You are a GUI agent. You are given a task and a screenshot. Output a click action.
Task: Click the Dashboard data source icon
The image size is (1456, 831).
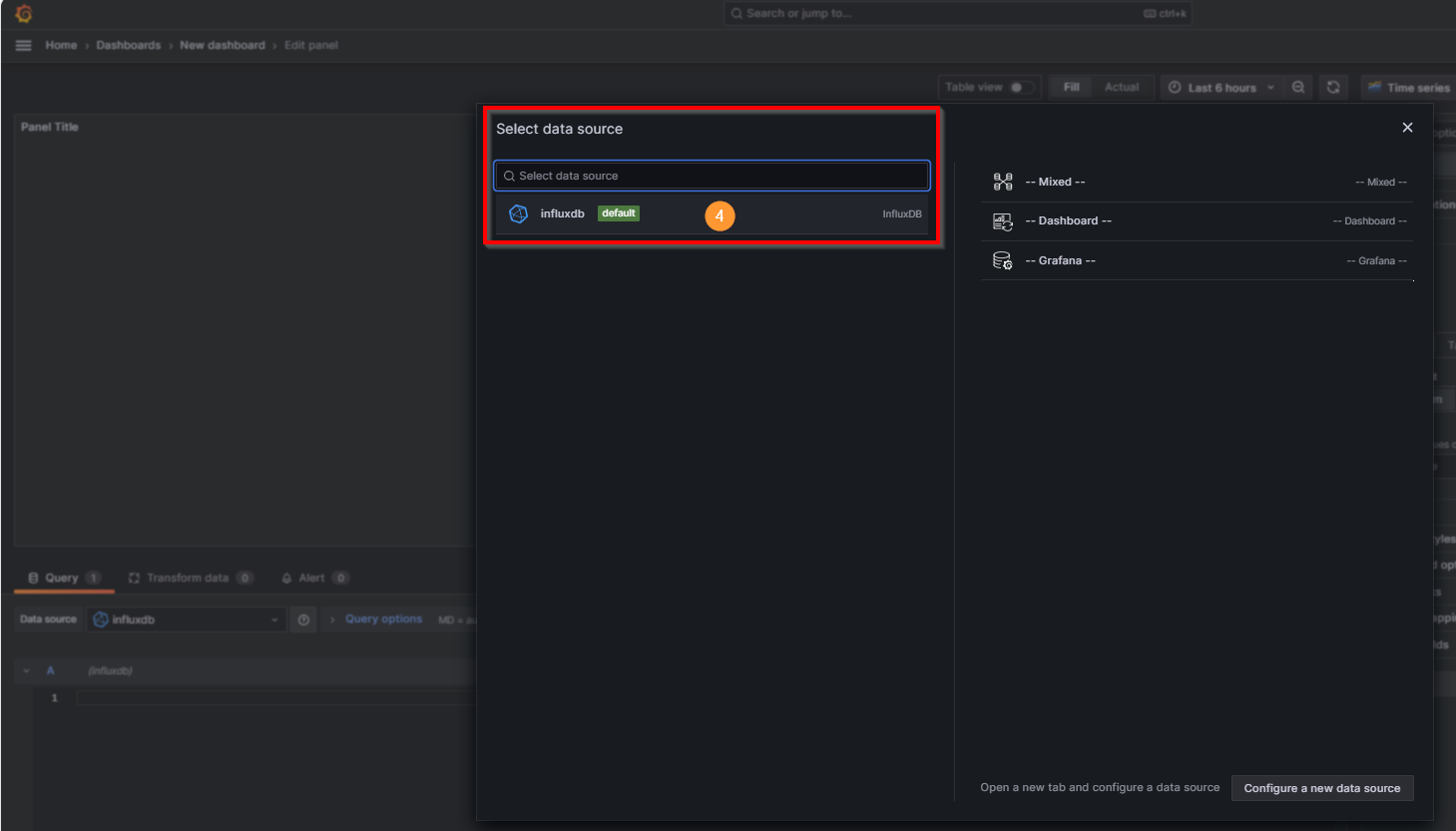1003,221
